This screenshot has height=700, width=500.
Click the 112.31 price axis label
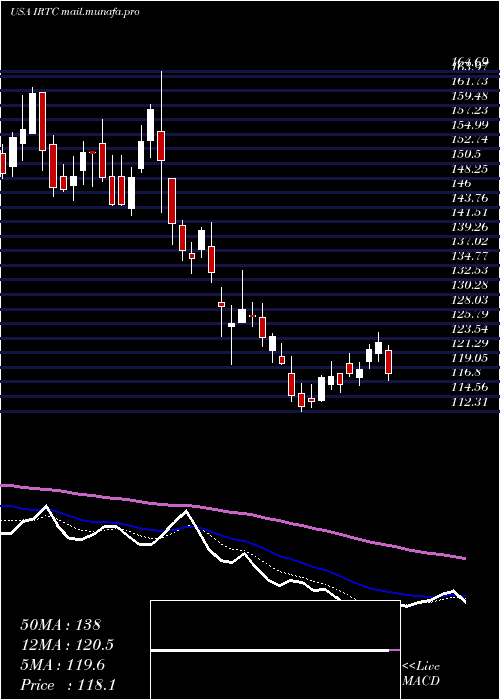470,402
